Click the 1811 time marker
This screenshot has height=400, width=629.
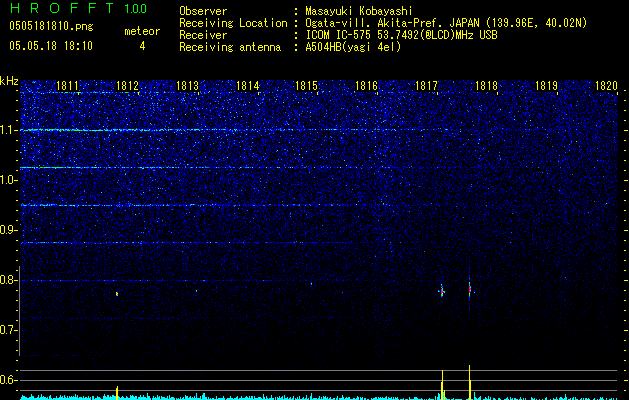click(x=67, y=86)
